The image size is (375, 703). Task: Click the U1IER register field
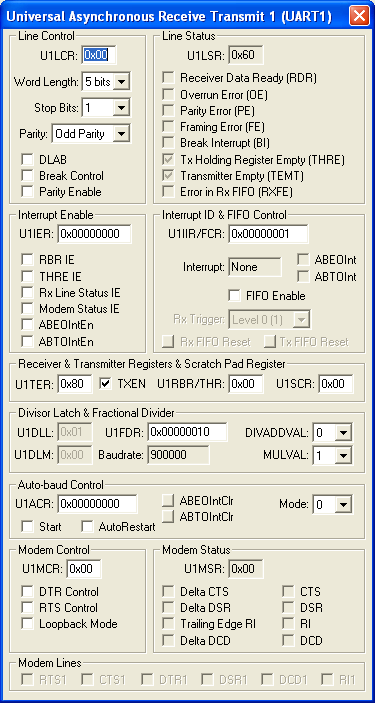pos(94,234)
